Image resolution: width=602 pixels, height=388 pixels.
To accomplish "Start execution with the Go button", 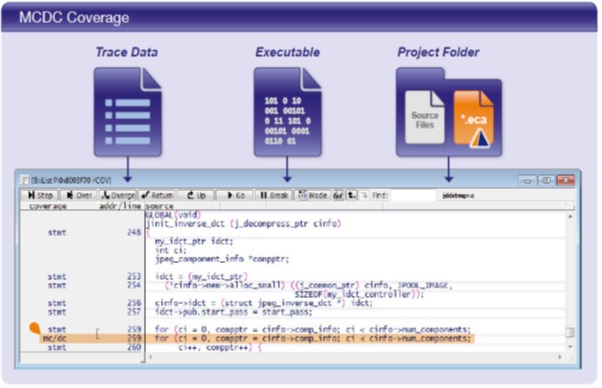I will pyautogui.click(x=235, y=195).
